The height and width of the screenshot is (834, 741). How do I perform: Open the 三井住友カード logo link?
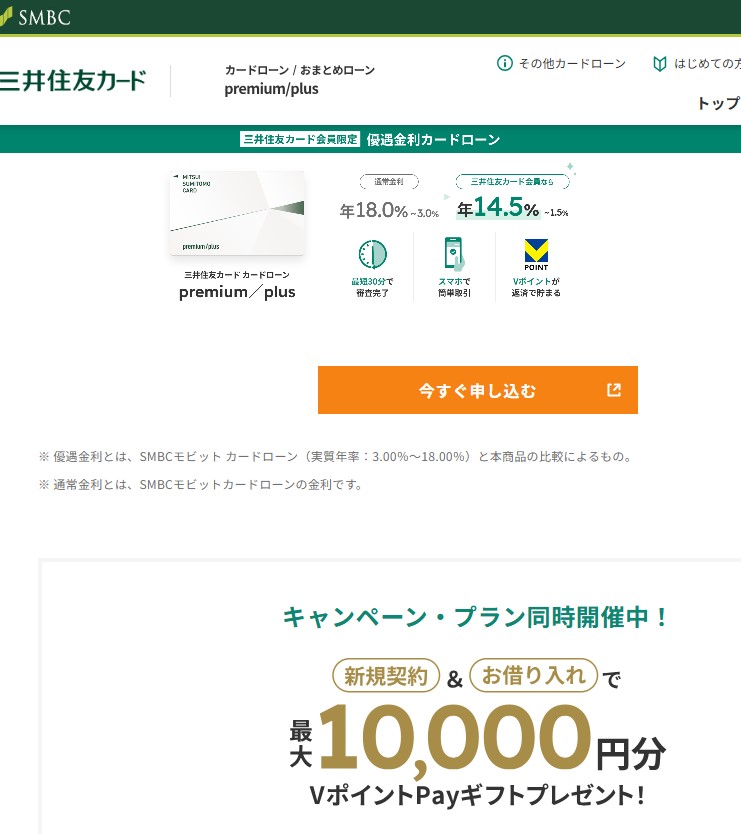pyautogui.click(x=73, y=81)
